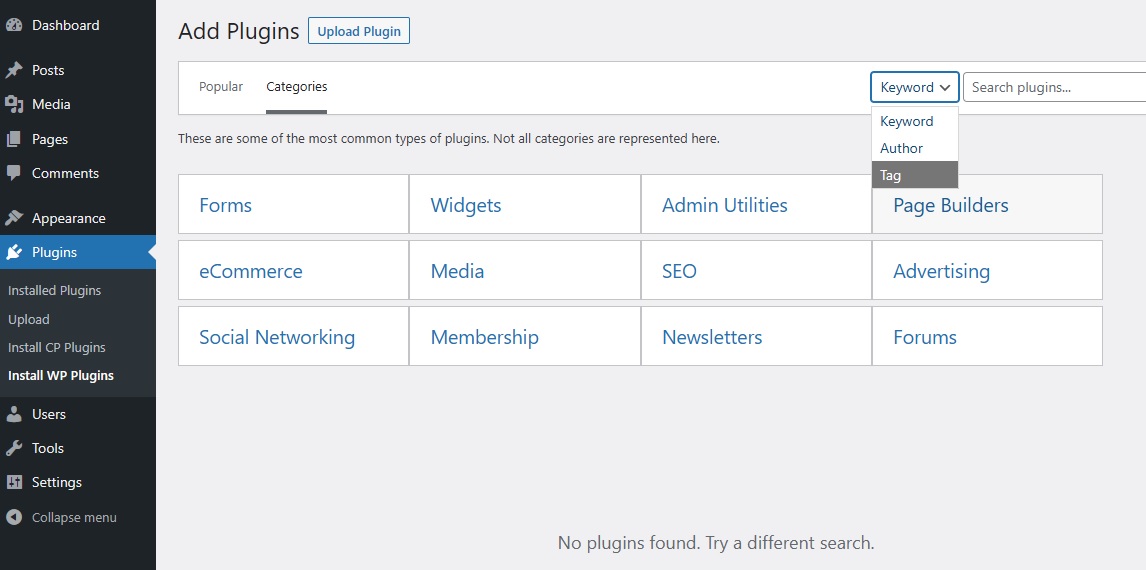Image resolution: width=1146 pixels, height=570 pixels.
Task: Click the Settings sliders icon
Action: [14, 482]
